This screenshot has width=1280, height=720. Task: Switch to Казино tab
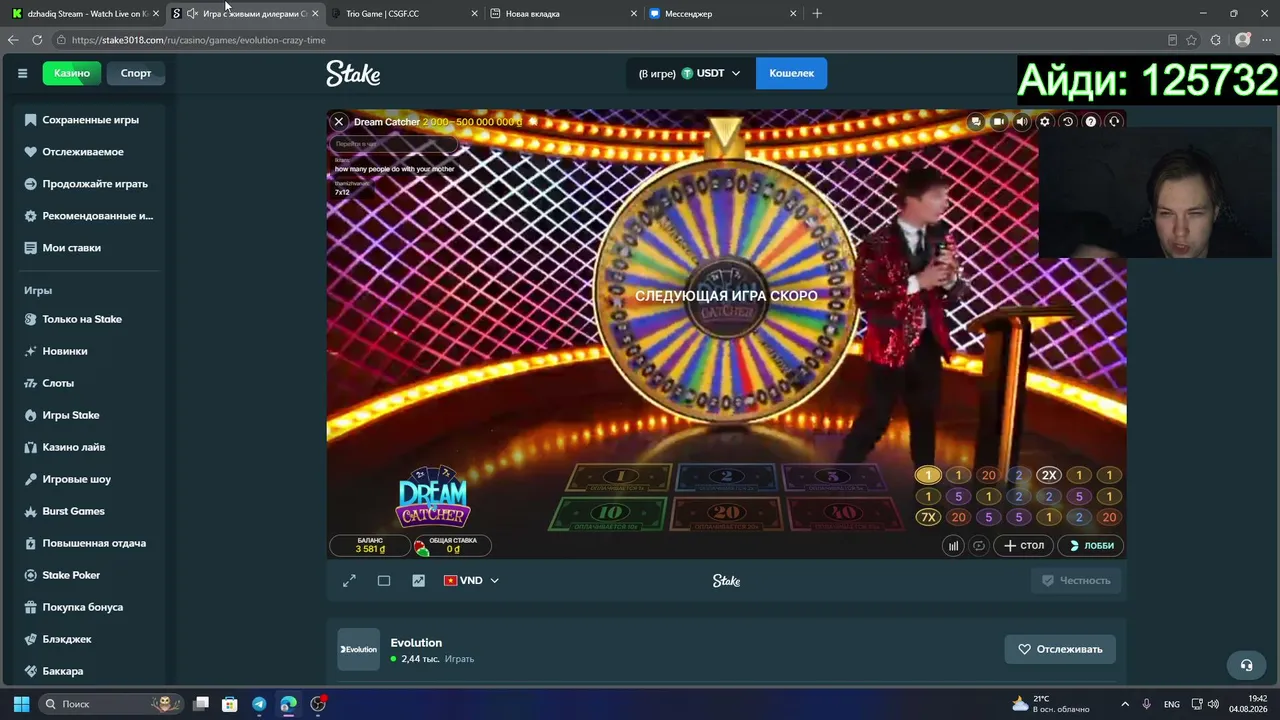point(72,73)
